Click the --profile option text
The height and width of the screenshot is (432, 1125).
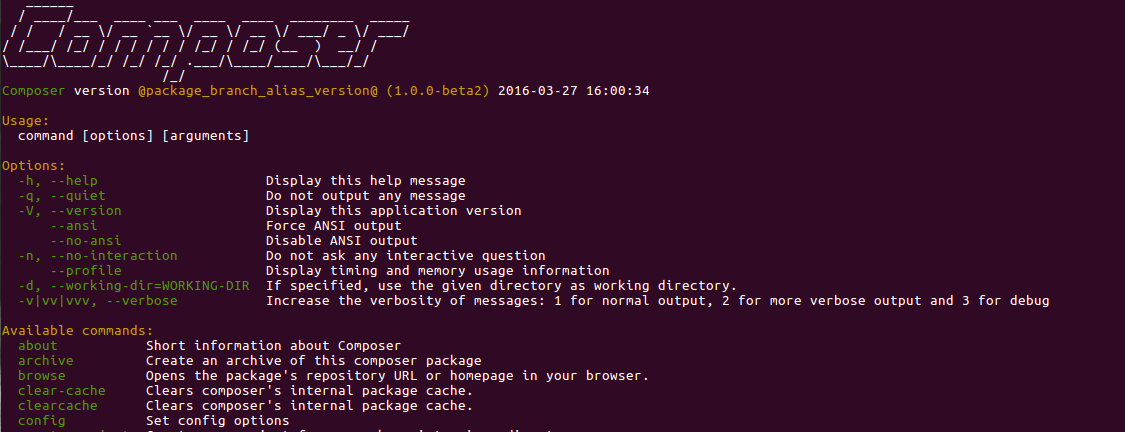pyautogui.click(x=86, y=271)
